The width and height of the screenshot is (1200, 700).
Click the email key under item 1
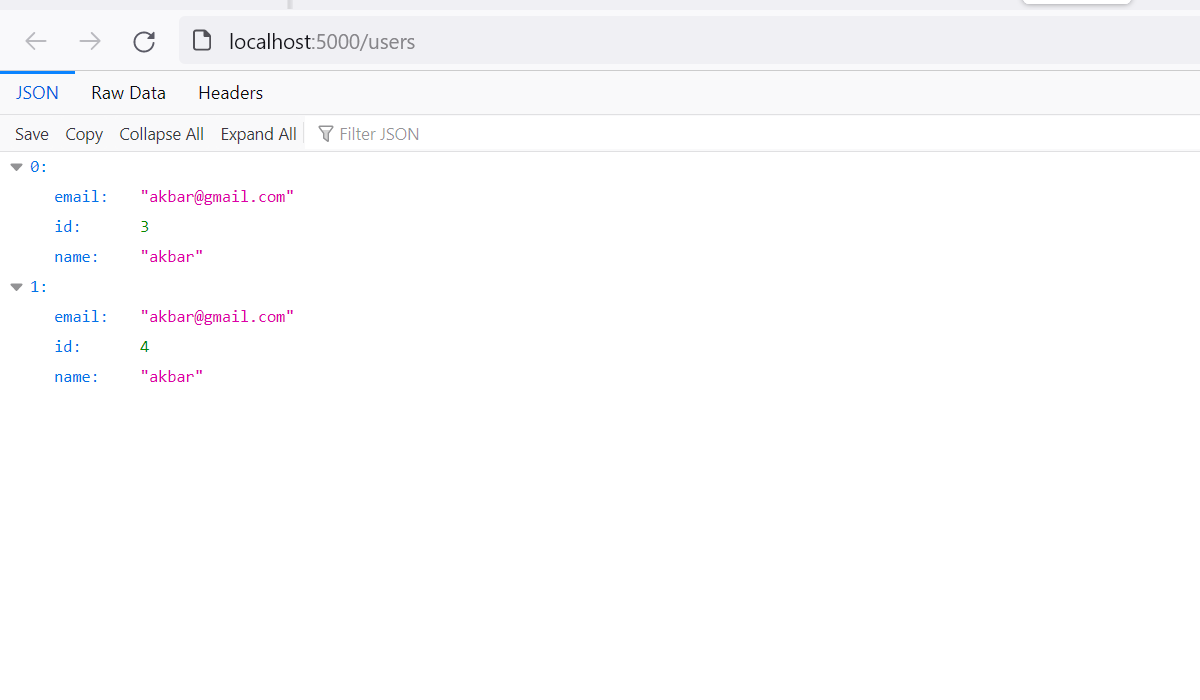[x=81, y=317]
